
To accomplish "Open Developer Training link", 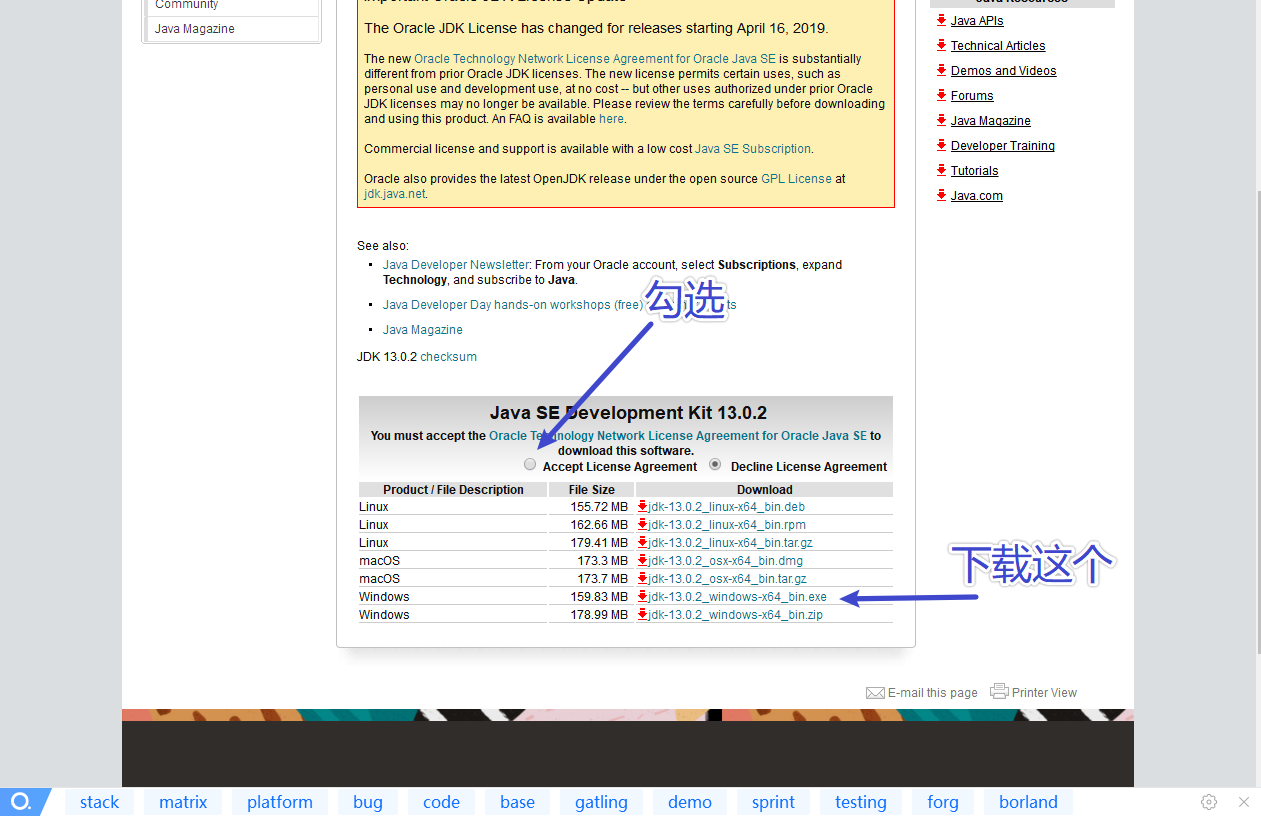I will [1003, 146].
